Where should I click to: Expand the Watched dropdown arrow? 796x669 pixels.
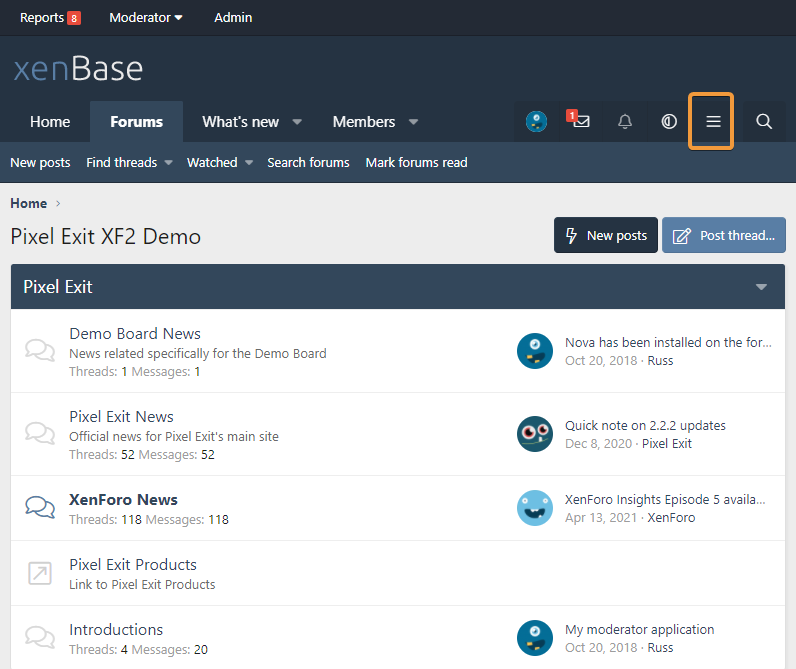click(249, 163)
